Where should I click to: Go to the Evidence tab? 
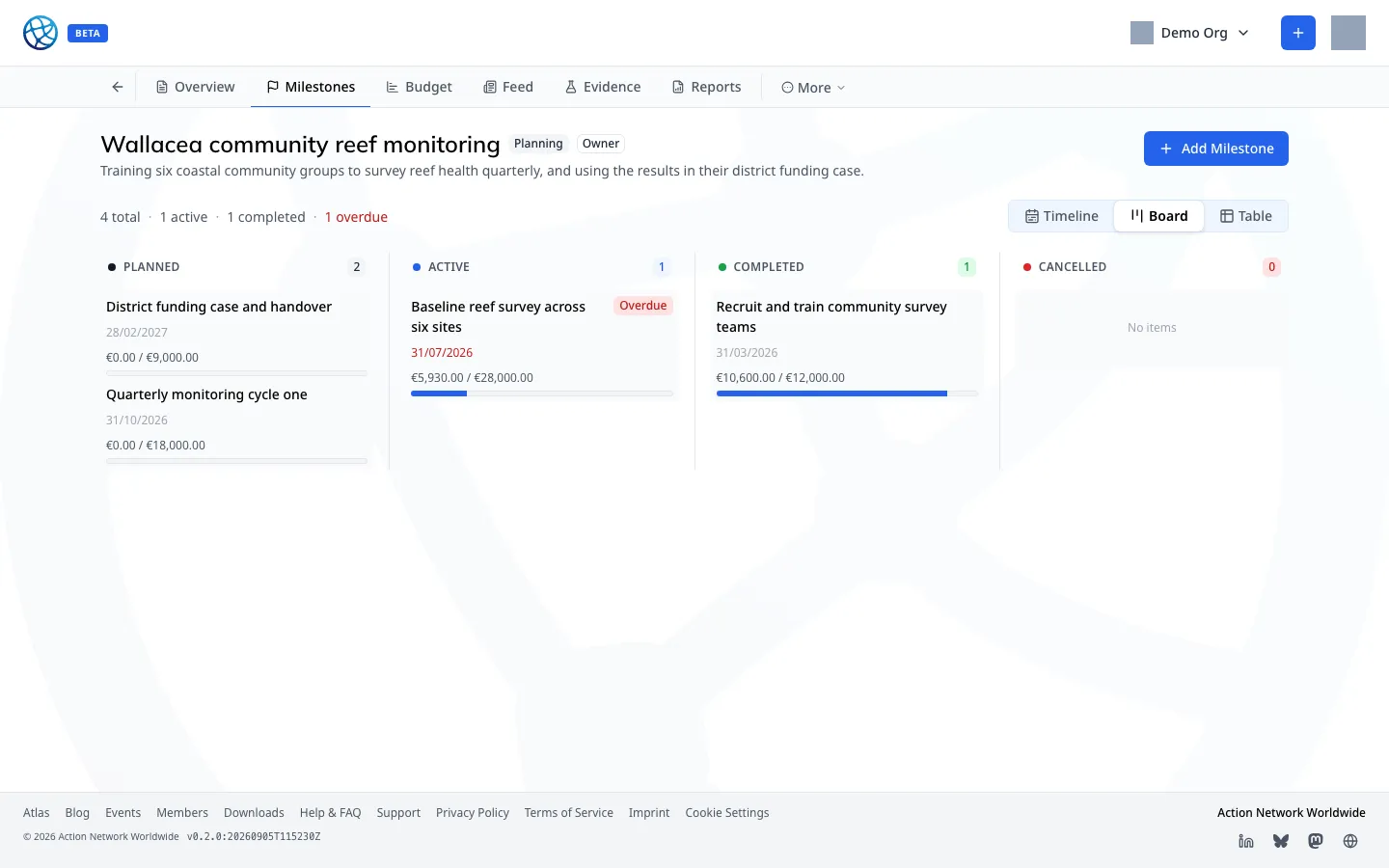click(603, 87)
